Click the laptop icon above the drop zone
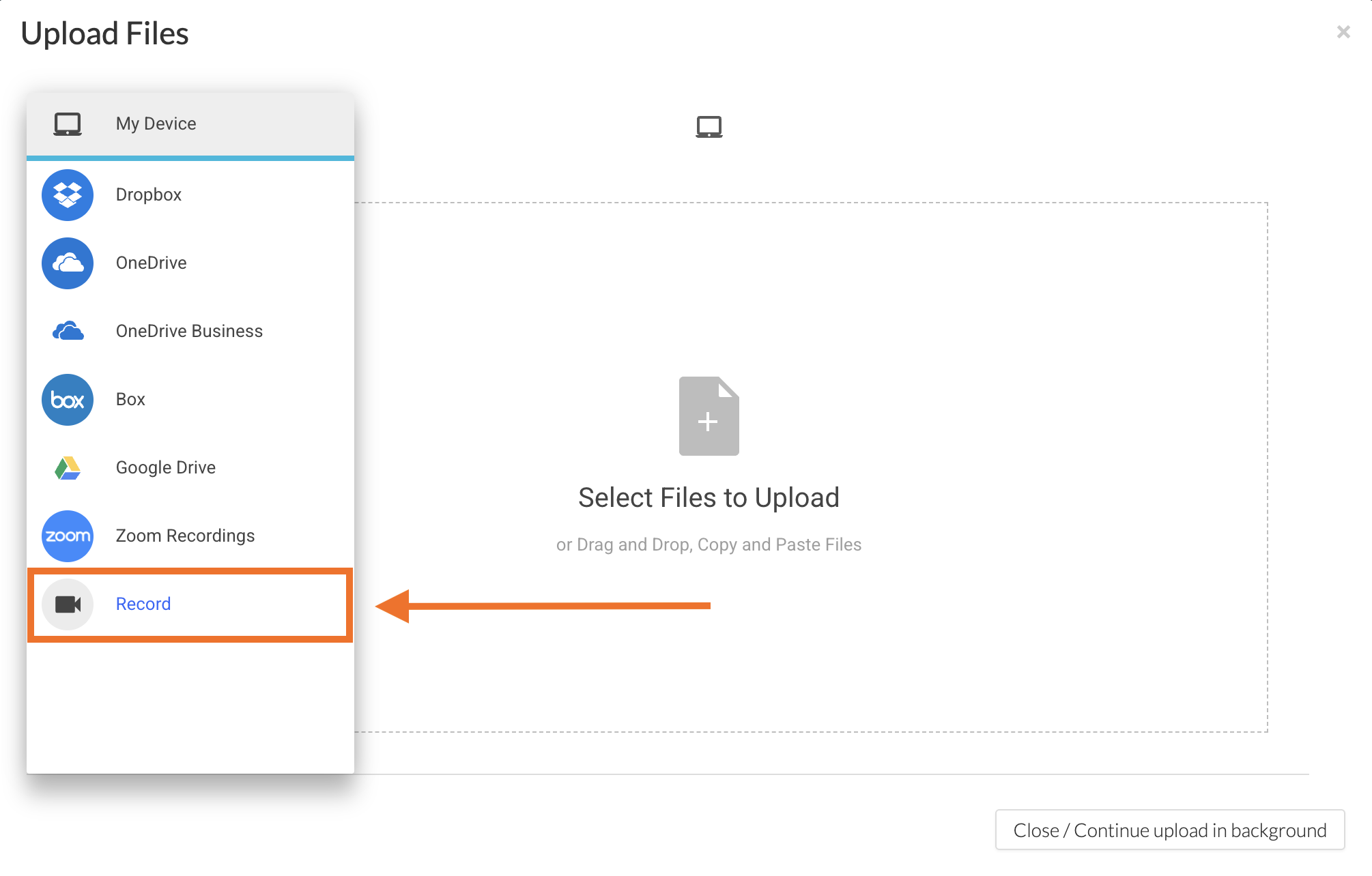 pos(709,127)
